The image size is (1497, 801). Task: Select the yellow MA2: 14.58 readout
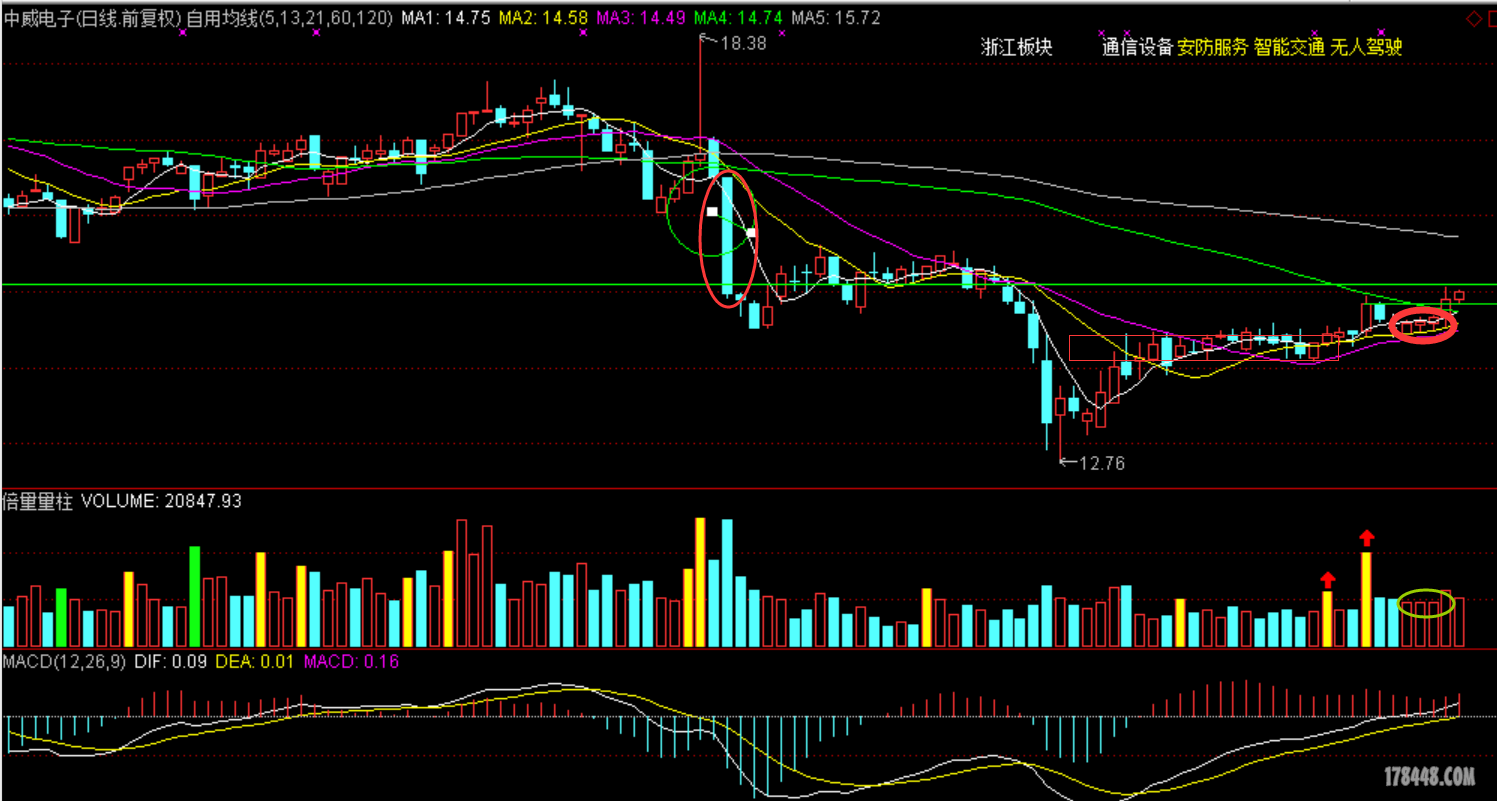click(x=543, y=18)
